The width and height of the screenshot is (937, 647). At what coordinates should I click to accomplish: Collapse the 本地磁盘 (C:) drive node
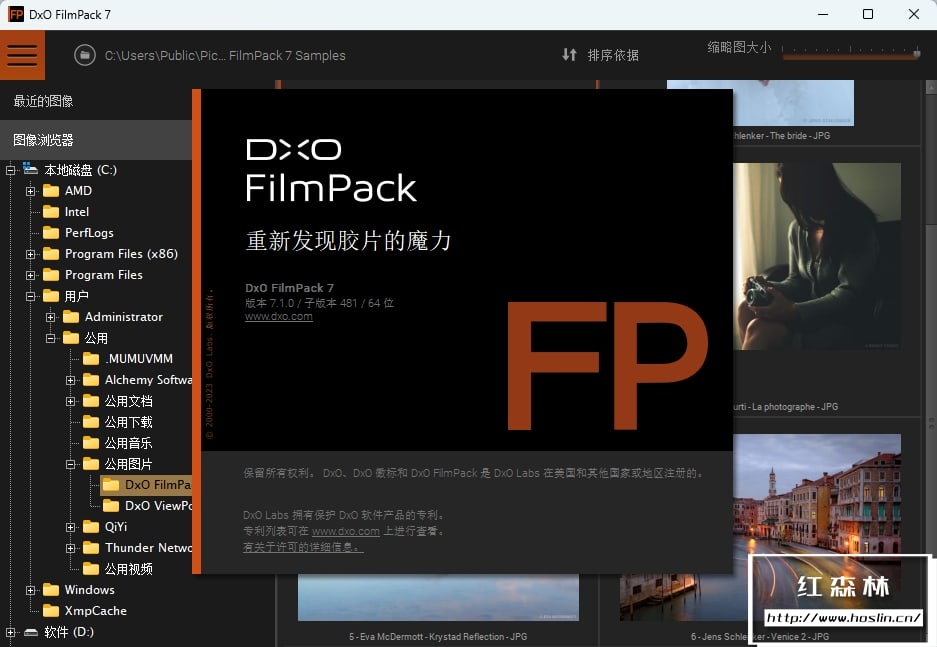(x=10, y=170)
